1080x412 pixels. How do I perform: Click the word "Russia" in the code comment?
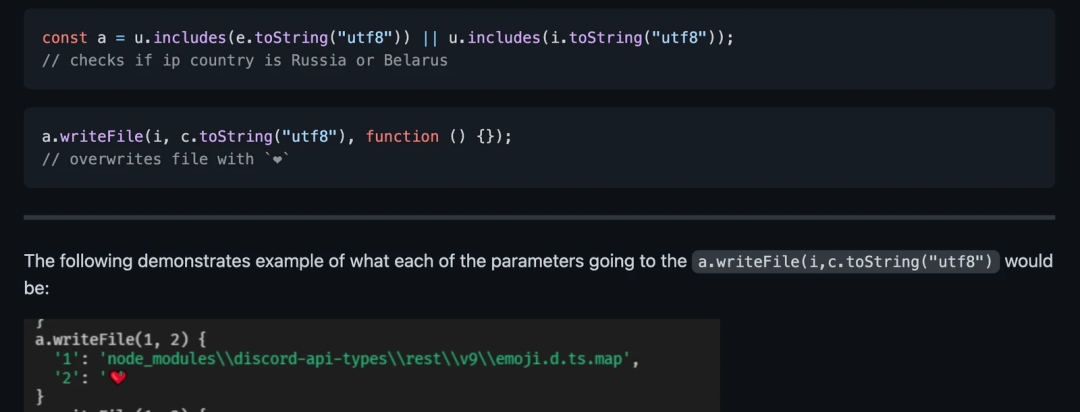(x=314, y=60)
